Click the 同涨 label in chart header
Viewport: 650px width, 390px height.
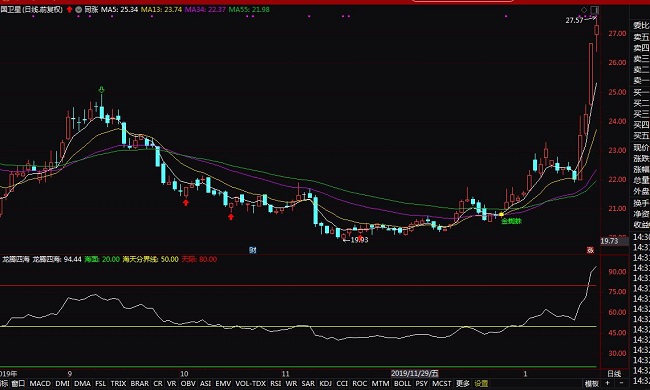(x=91, y=9)
